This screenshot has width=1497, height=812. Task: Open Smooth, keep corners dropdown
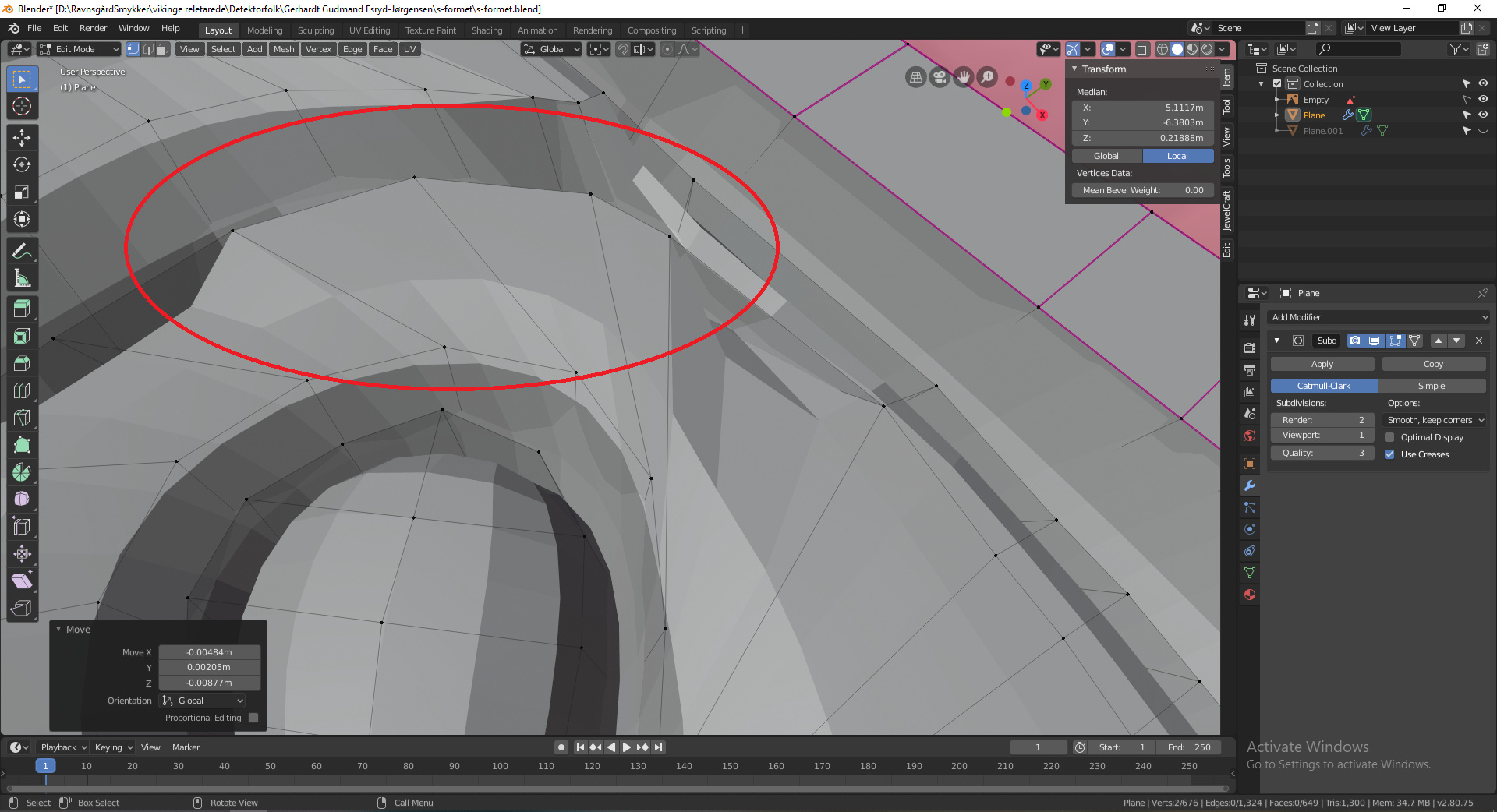pos(1435,420)
